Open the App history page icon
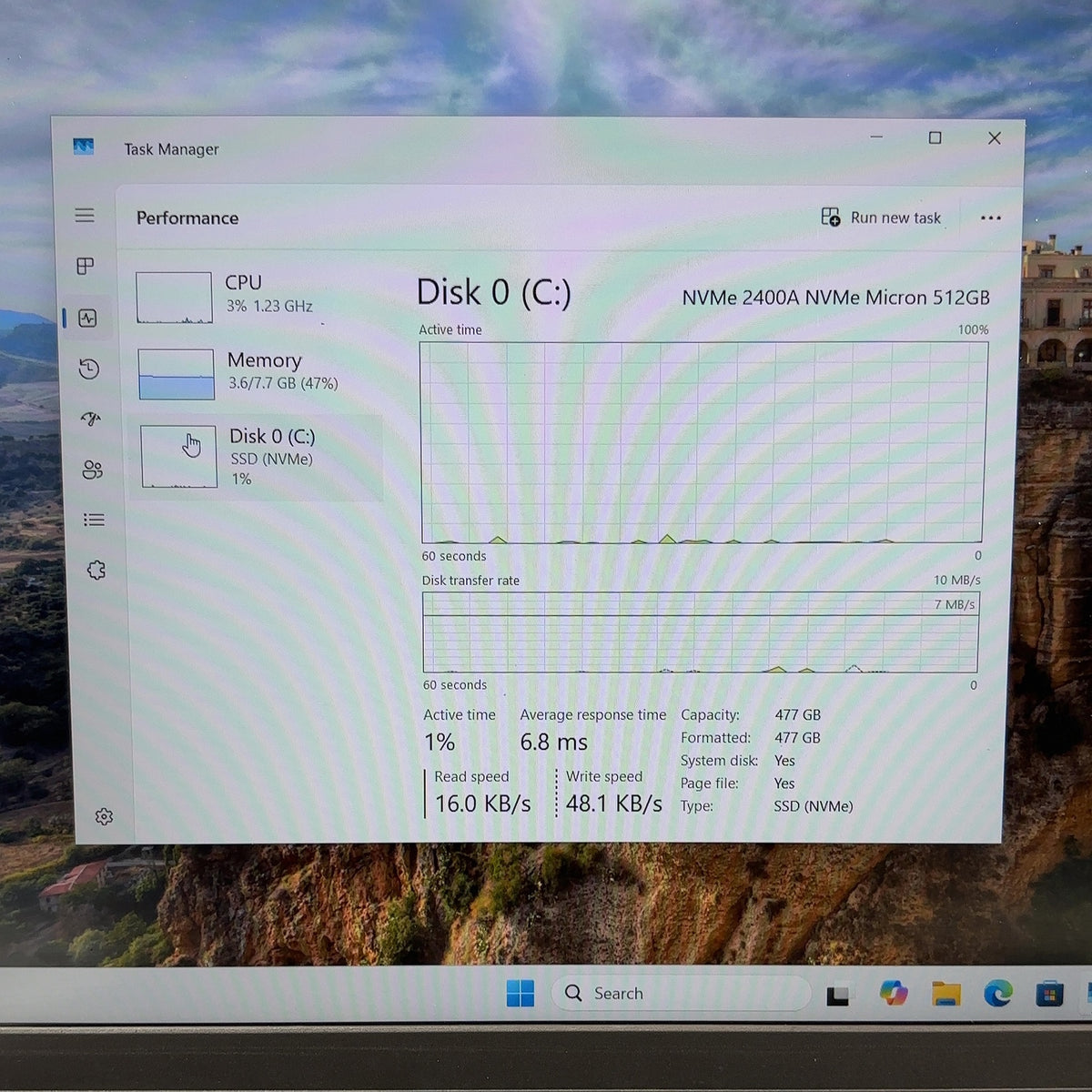The height and width of the screenshot is (1092, 1092). coord(88,369)
